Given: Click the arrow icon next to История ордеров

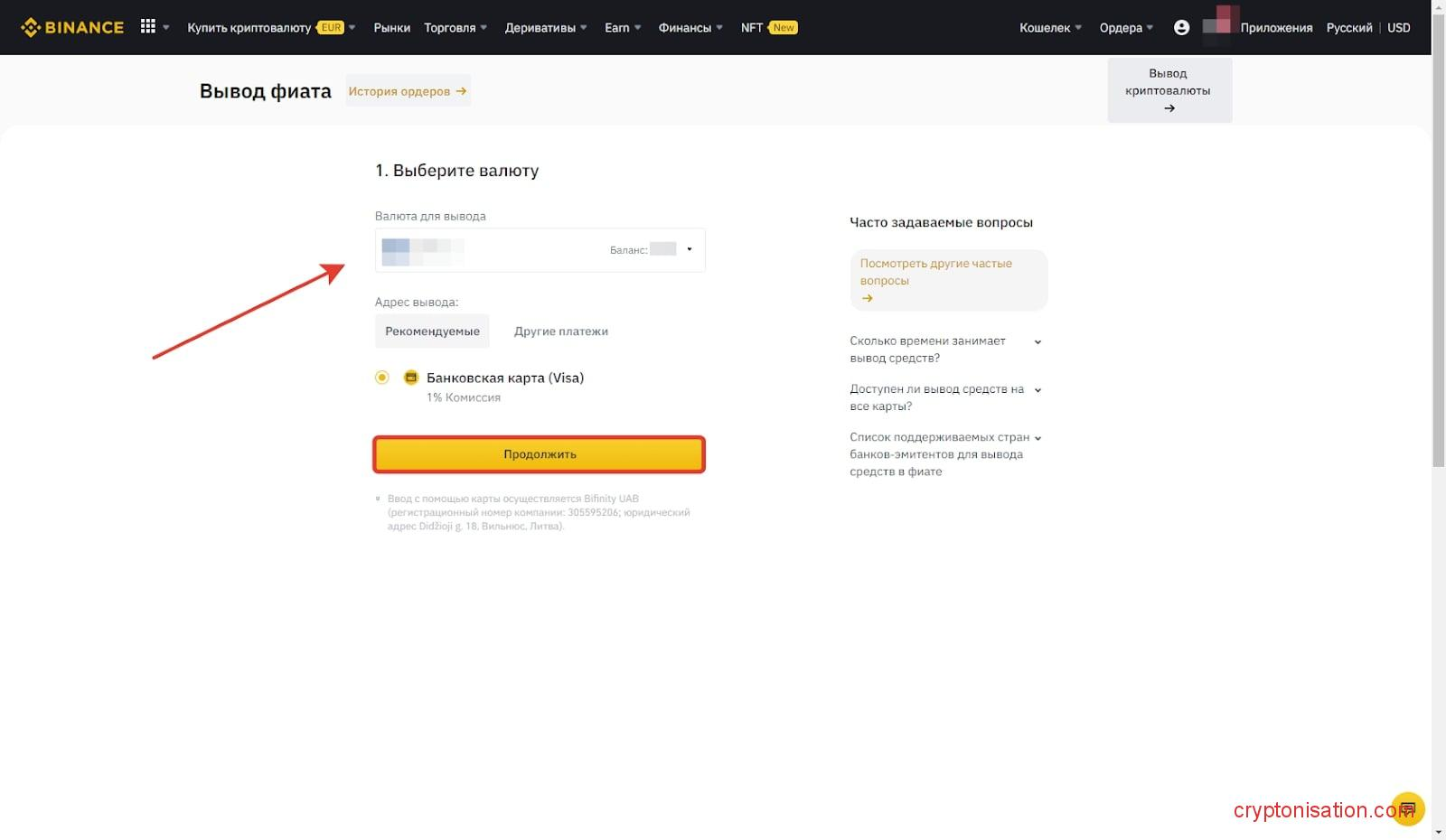Looking at the screenshot, I should (x=462, y=90).
